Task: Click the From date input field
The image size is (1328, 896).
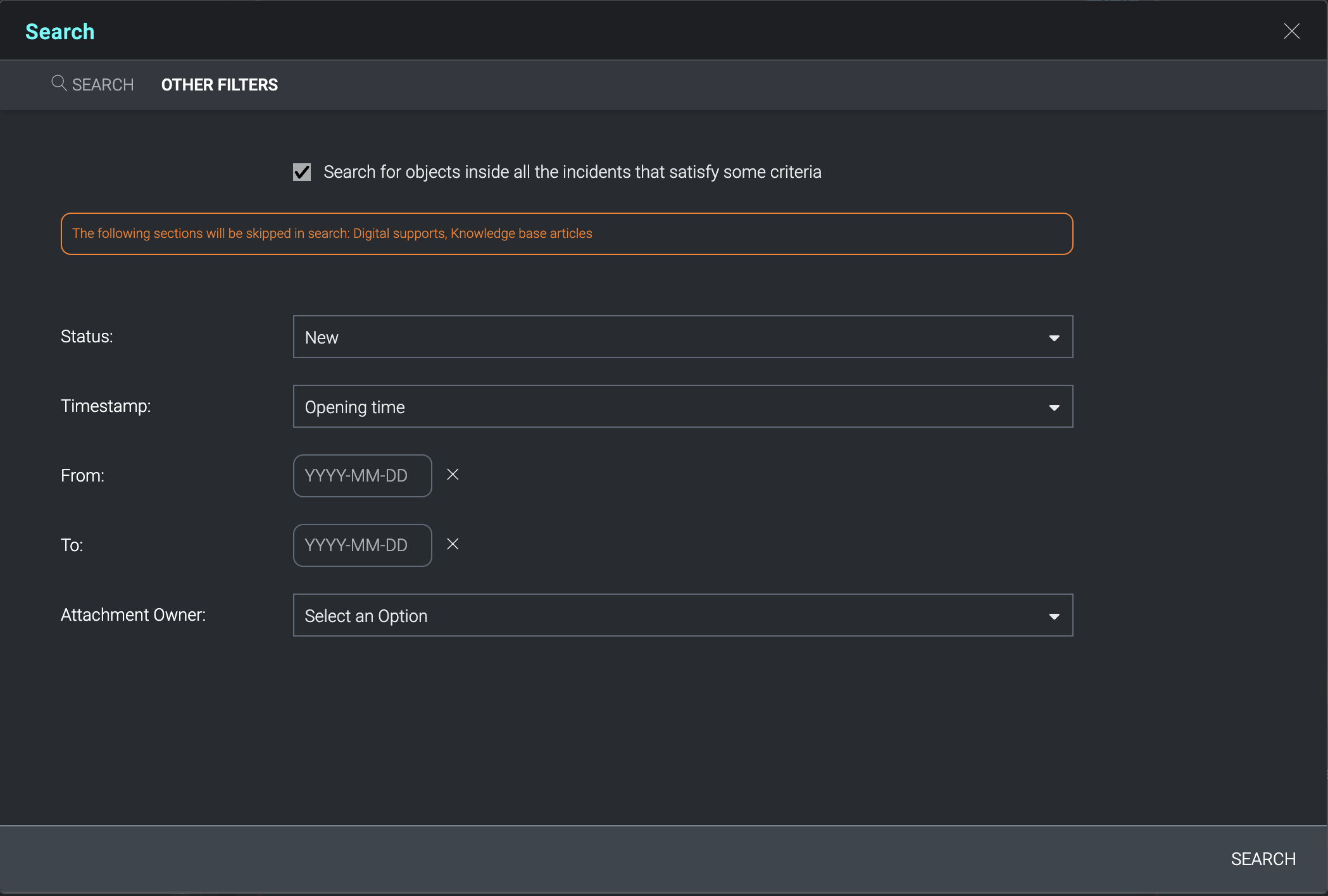Action: click(362, 476)
